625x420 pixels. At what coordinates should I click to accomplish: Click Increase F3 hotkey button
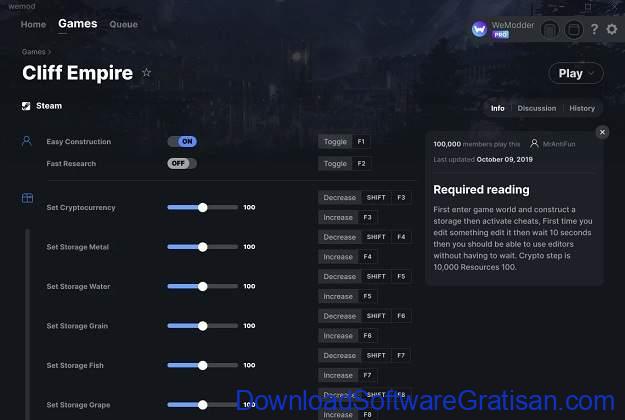click(x=348, y=218)
